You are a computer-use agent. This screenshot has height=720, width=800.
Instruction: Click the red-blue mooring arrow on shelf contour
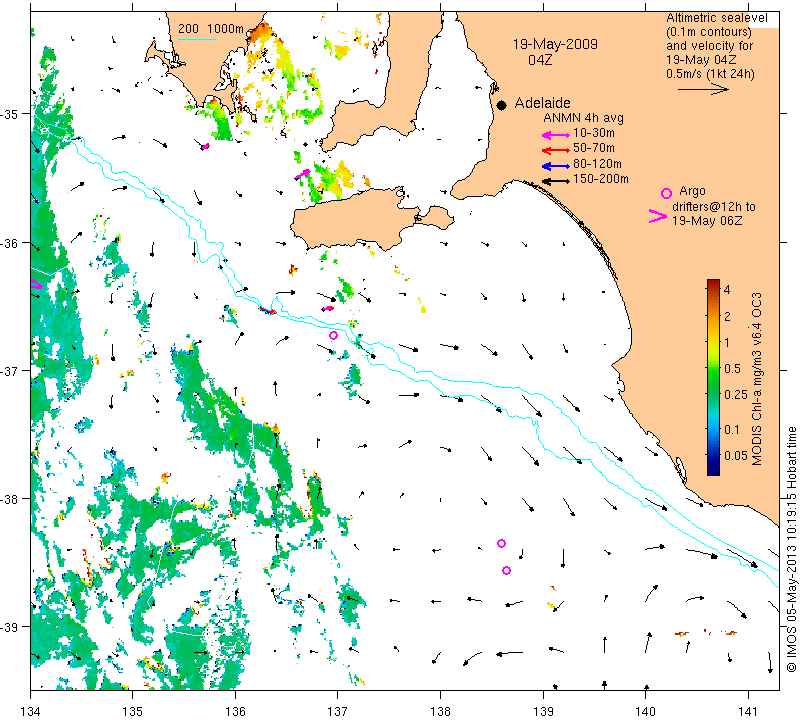[x=267, y=310]
